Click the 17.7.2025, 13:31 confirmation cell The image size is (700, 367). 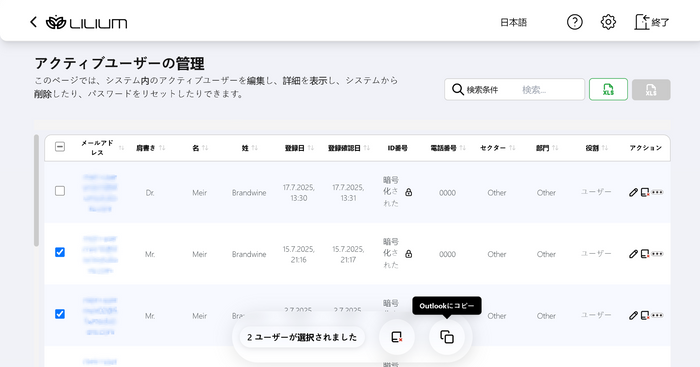[348, 193]
